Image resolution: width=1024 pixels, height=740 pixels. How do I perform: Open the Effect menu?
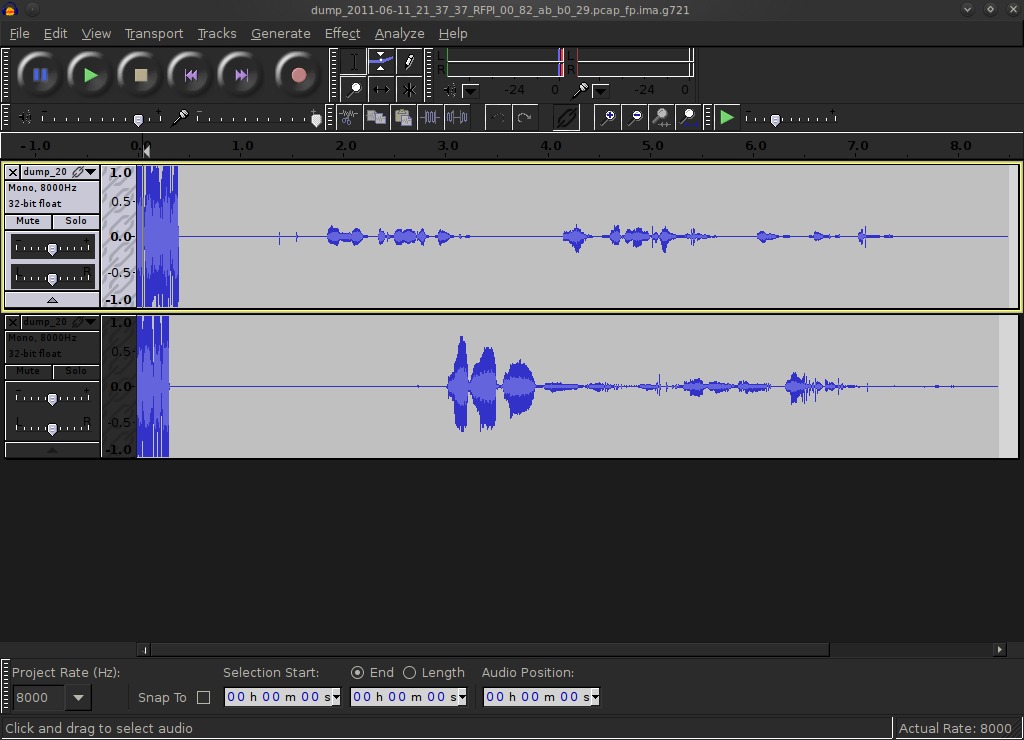342,33
